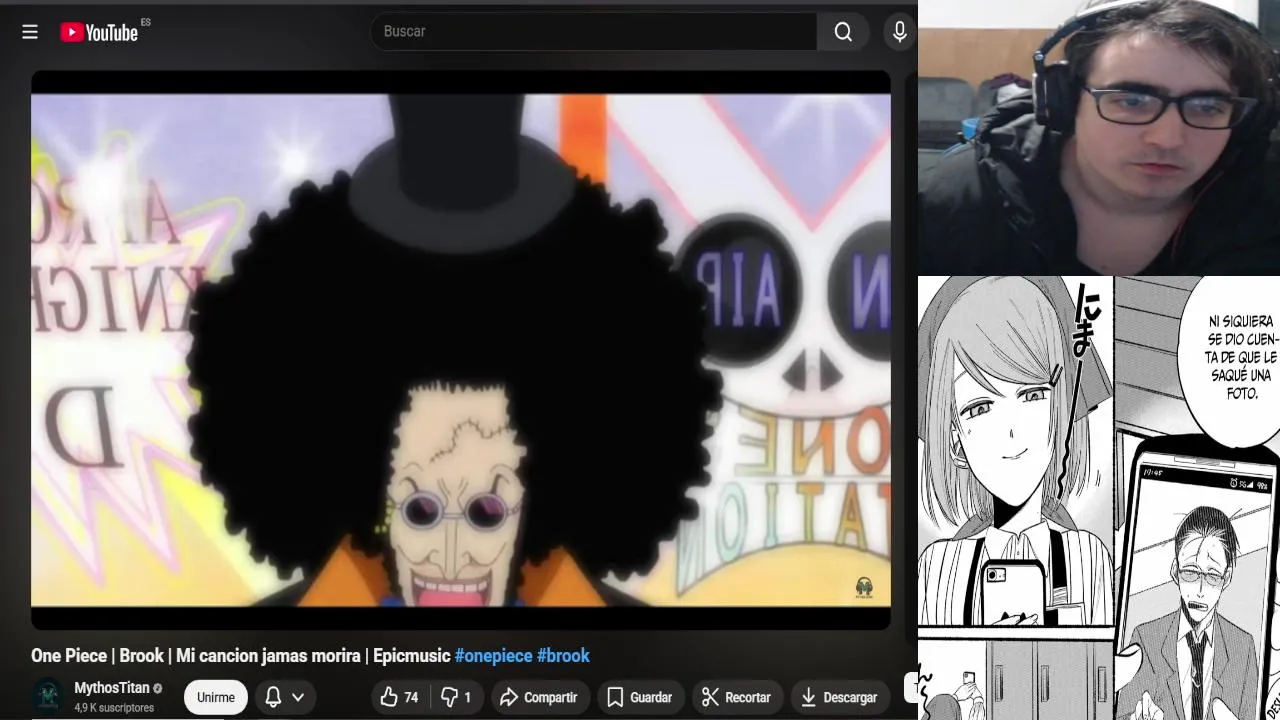The width and height of the screenshot is (1280, 720).
Task: Start voice search with microphone icon
Action: [x=899, y=32]
